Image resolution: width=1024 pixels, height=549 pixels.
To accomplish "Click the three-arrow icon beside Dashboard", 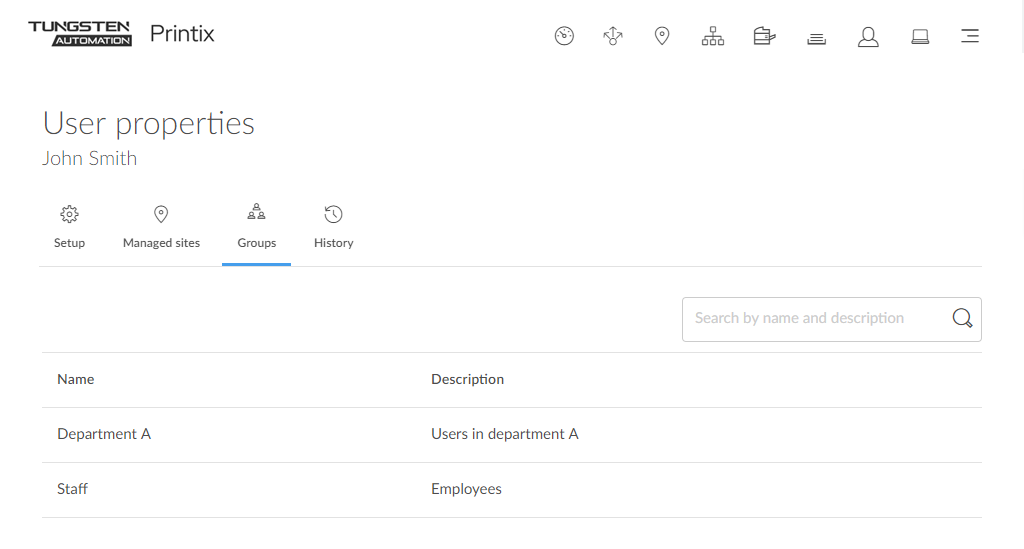I will (x=613, y=36).
